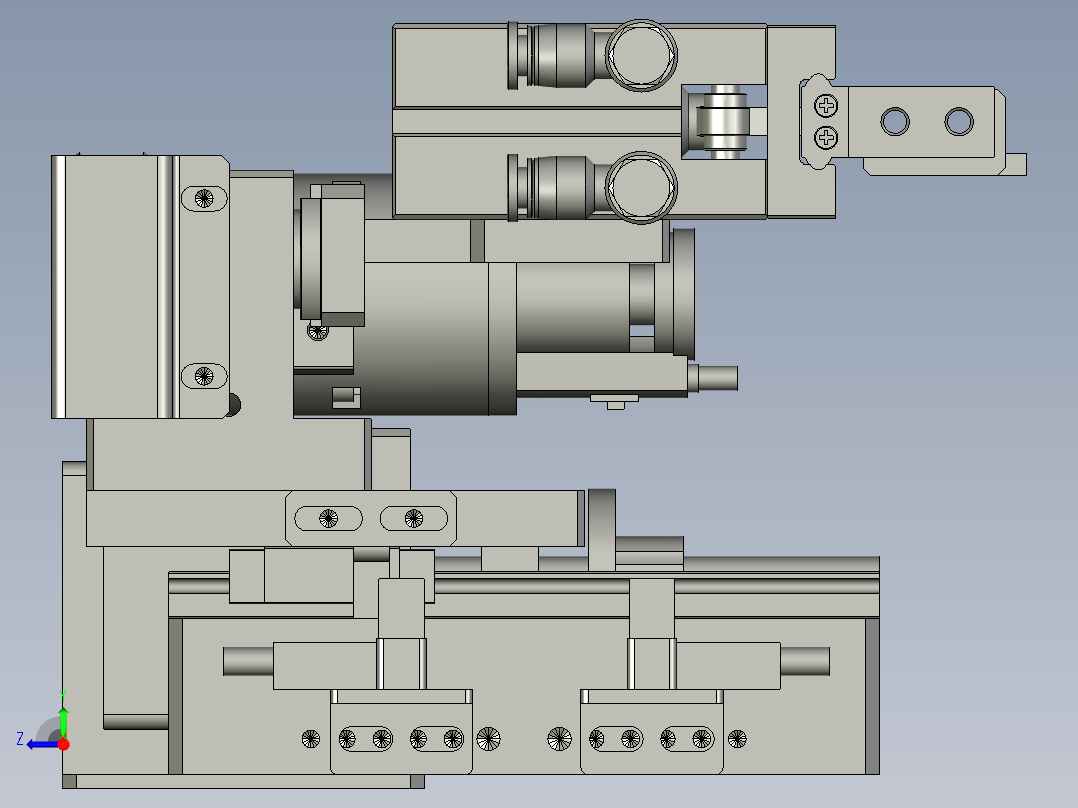Image resolution: width=1078 pixels, height=808 pixels.
Task: Select the small shaft protruding right of motor bracket
Action: pyautogui.click(x=713, y=378)
